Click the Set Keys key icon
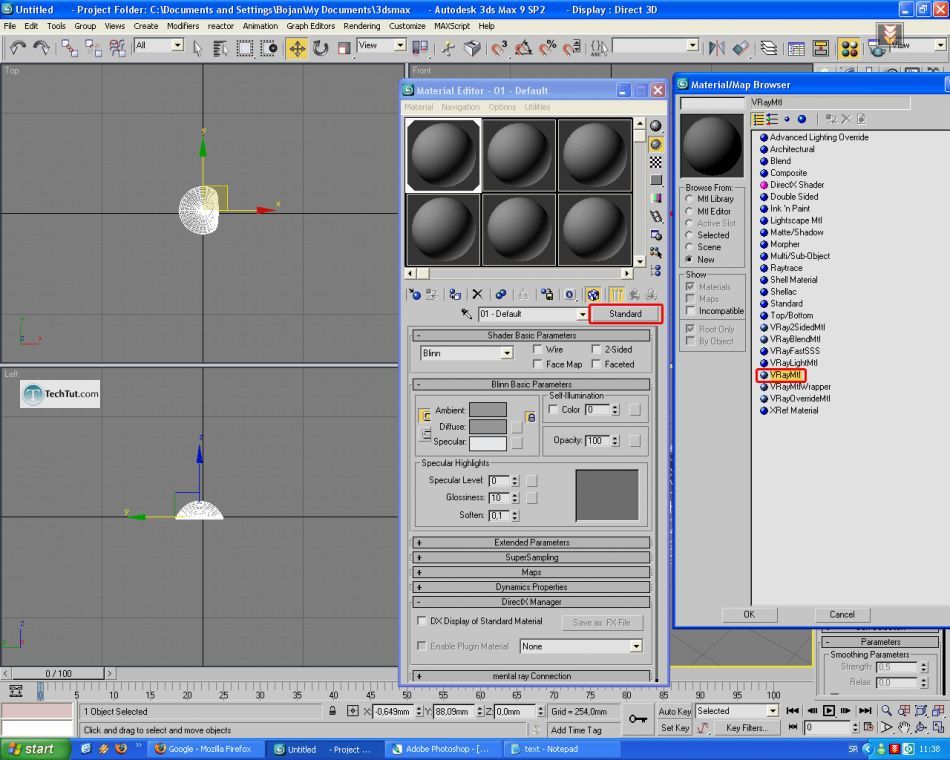The width and height of the screenshot is (950, 760). point(637,719)
